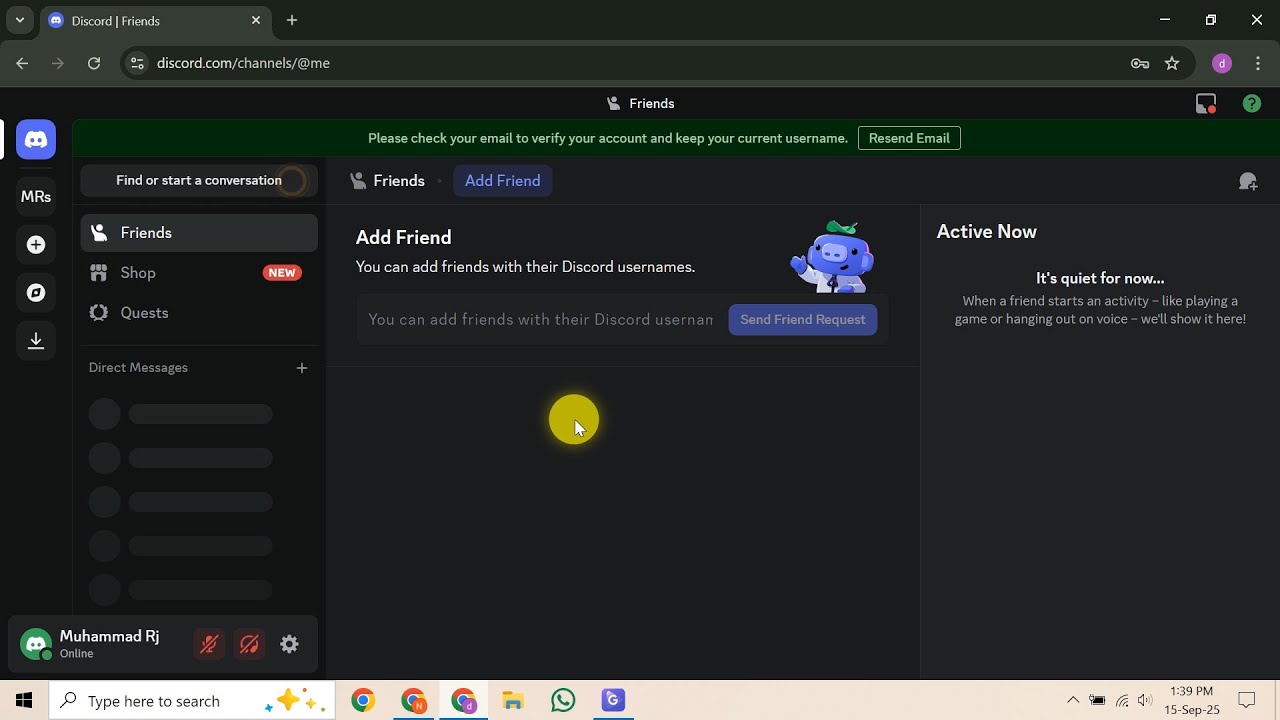This screenshot has width=1280, height=720.
Task: Open taskbar clock showing 1:39 PM
Action: [1192, 701]
